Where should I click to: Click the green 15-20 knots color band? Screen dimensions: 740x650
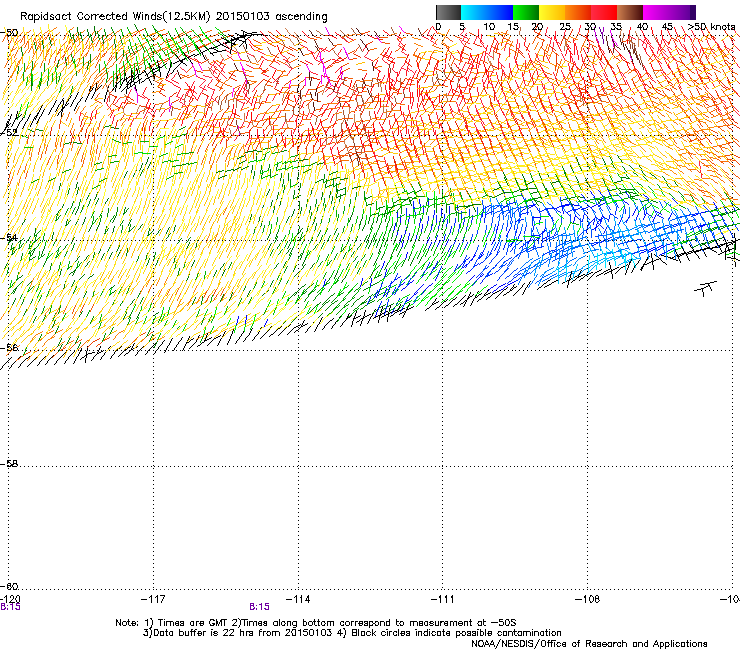pyautogui.click(x=526, y=12)
